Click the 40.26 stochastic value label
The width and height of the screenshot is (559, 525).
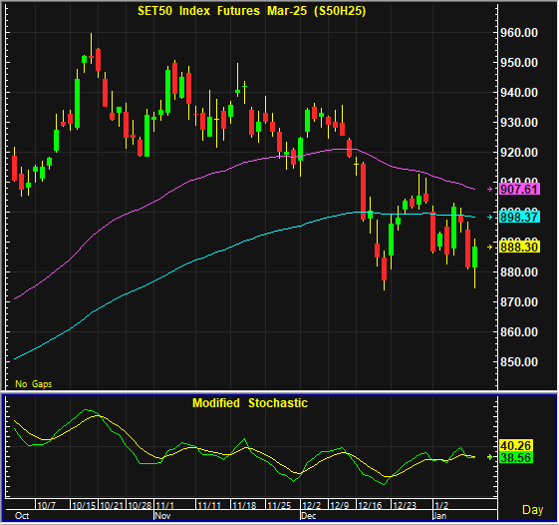[x=516, y=446]
